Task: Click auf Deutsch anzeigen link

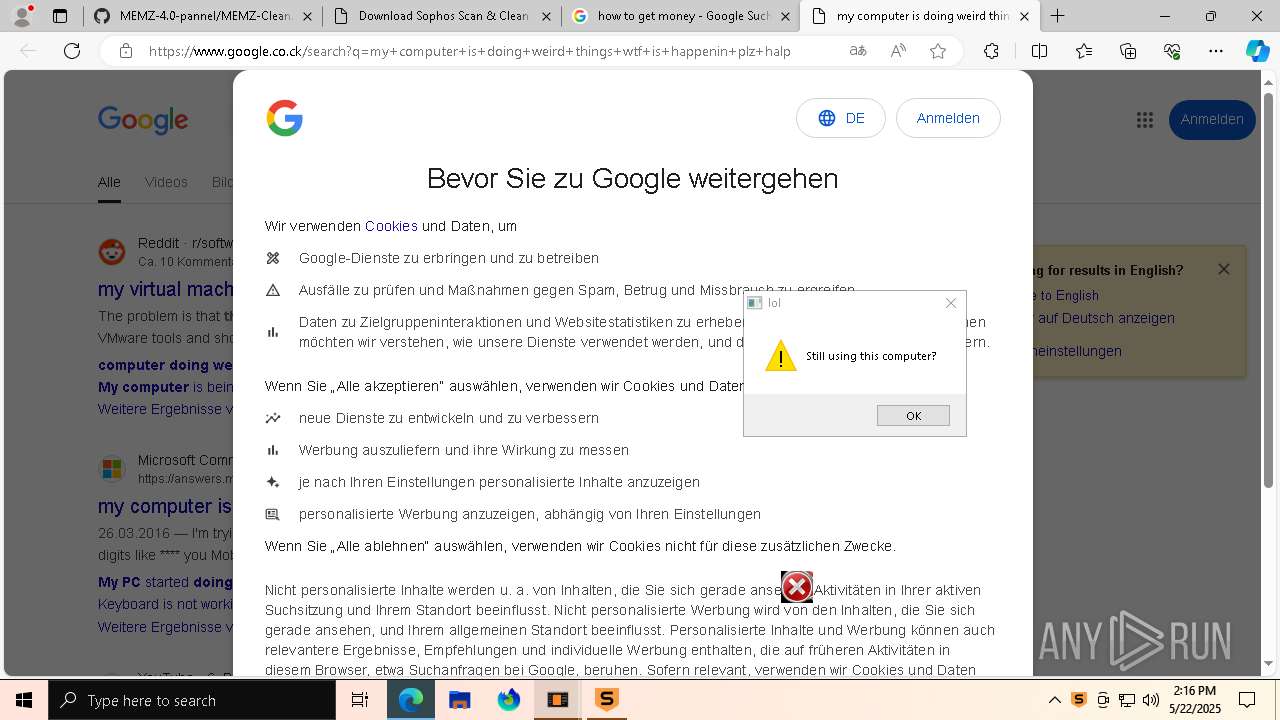Action: (x=1104, y=318)
